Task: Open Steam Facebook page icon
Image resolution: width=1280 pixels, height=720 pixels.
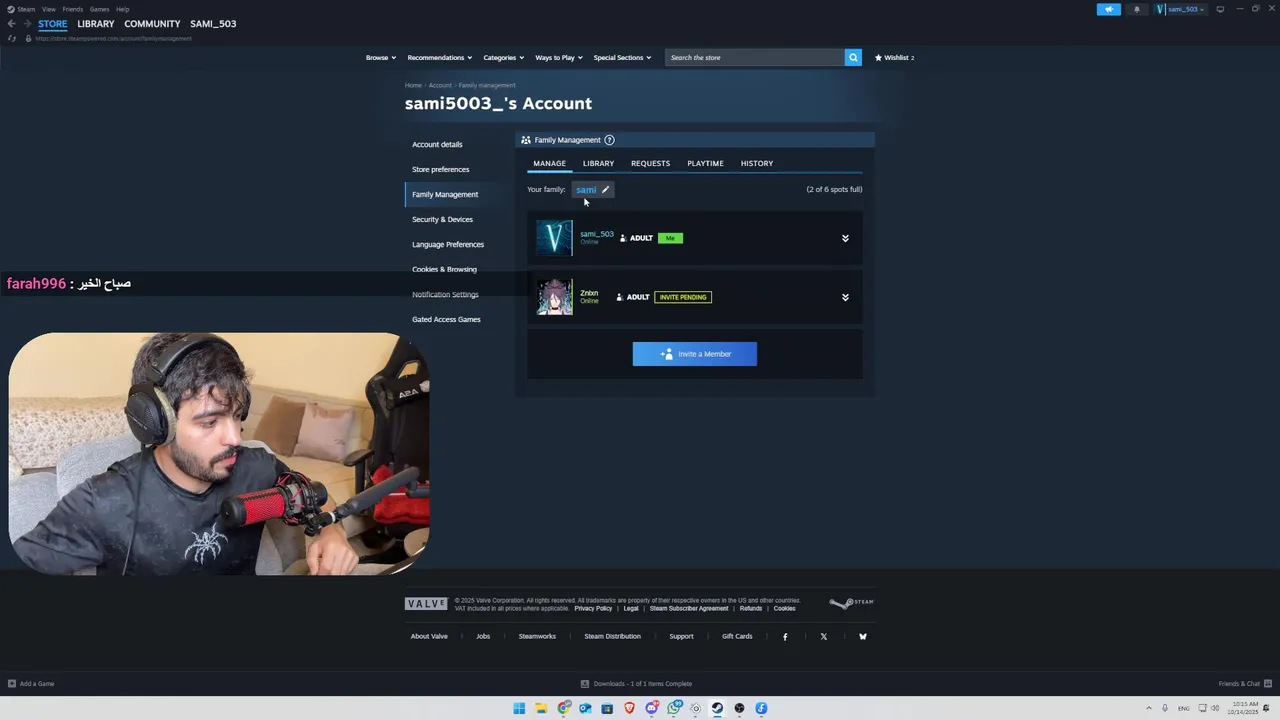Action: pyautogui.click(x=785, y=636)
